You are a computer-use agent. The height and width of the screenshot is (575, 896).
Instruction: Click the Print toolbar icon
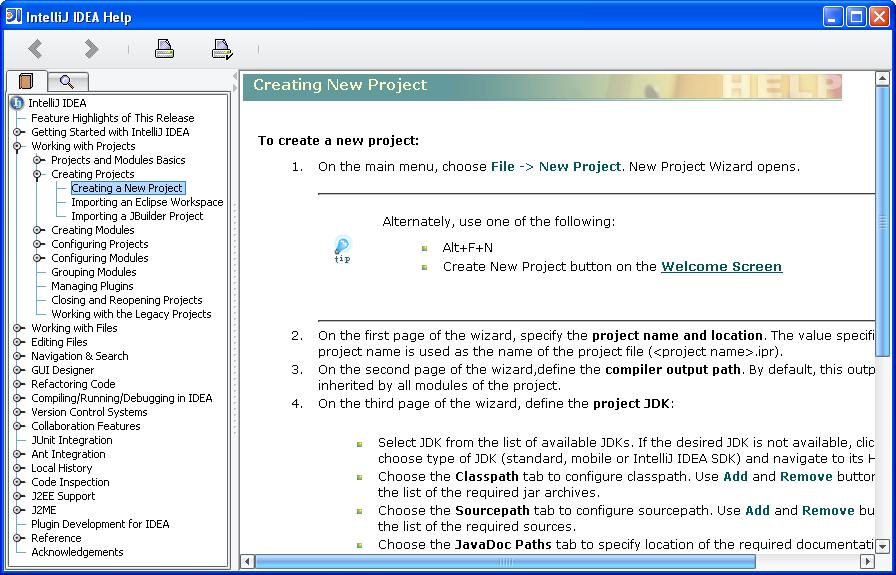pyautogui.click(x=164, y=48)
